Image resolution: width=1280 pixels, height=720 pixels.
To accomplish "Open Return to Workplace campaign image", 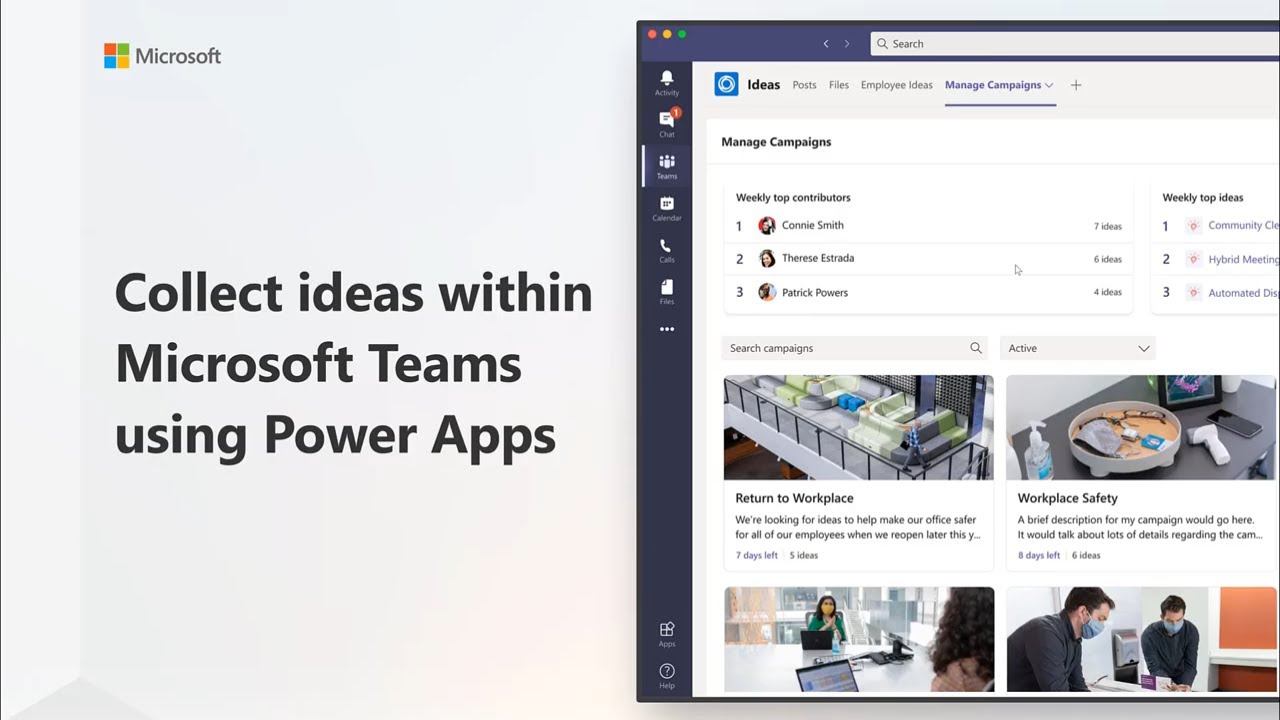I will pyautogui.click(x=858, y=428).
